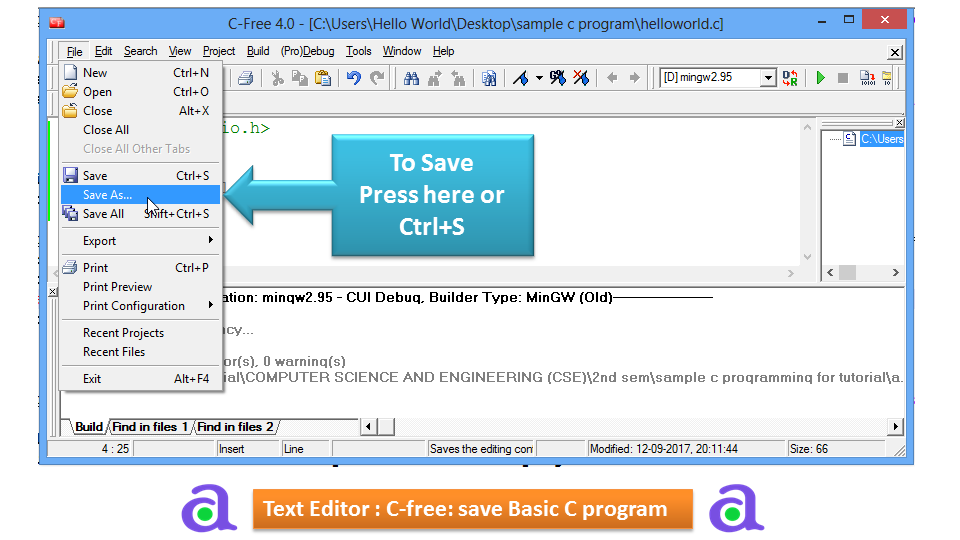Click the Find Previous binoculars icon

(457, 78)
